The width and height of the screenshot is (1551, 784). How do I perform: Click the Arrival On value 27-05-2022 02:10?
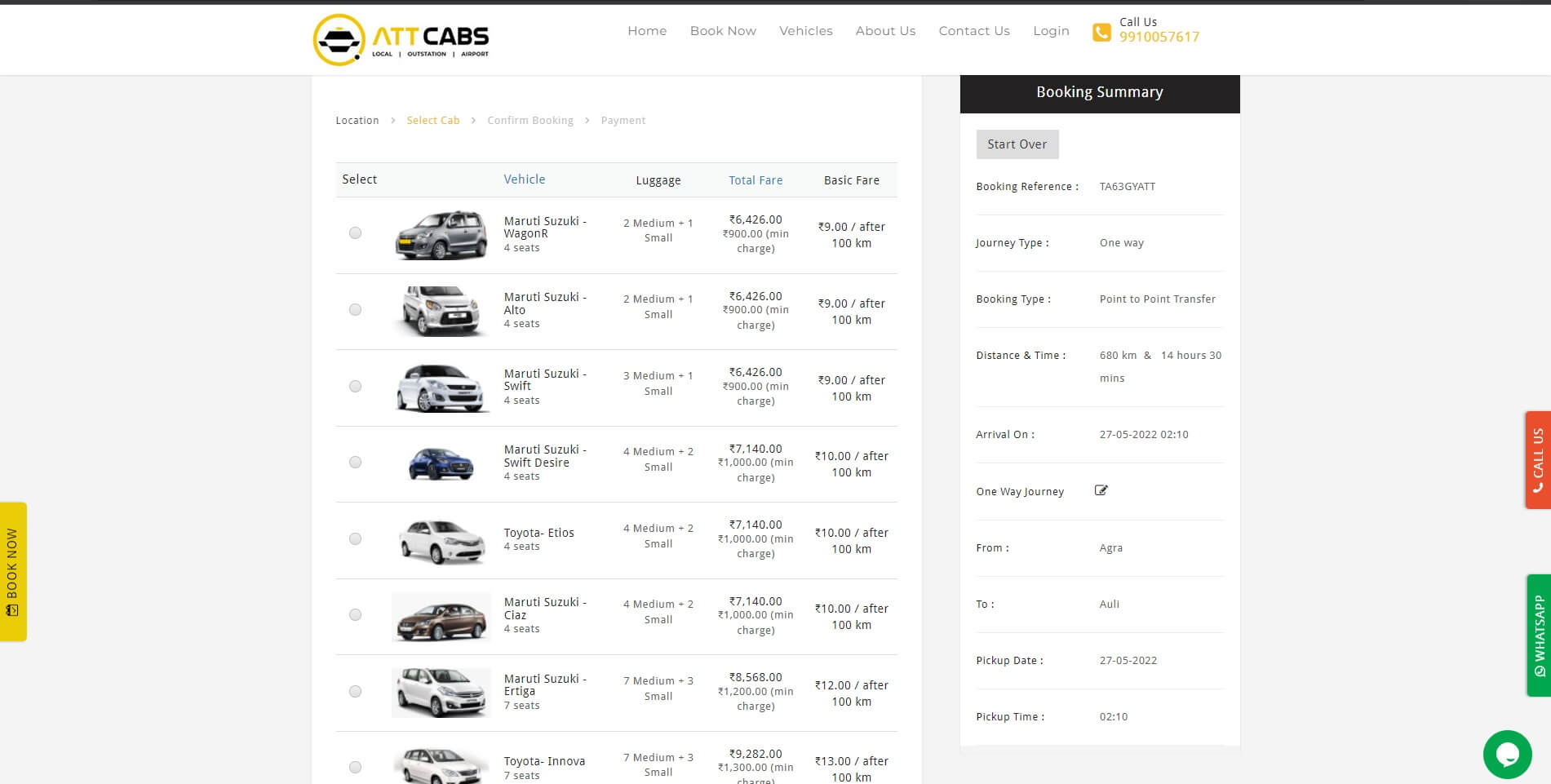pyautogui.click(x=1144, y=435)
